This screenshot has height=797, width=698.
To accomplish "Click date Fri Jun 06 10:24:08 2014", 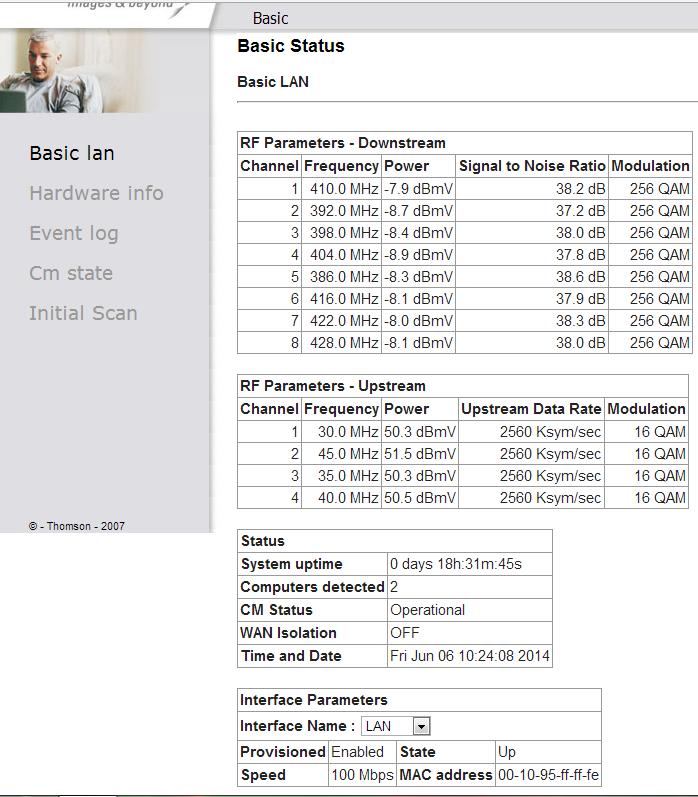I will point(470,656).
